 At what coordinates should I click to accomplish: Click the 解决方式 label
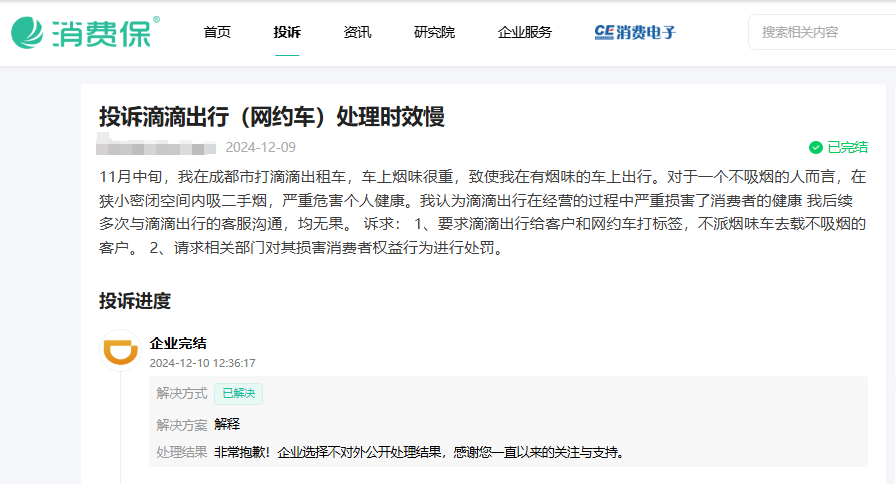182,394
